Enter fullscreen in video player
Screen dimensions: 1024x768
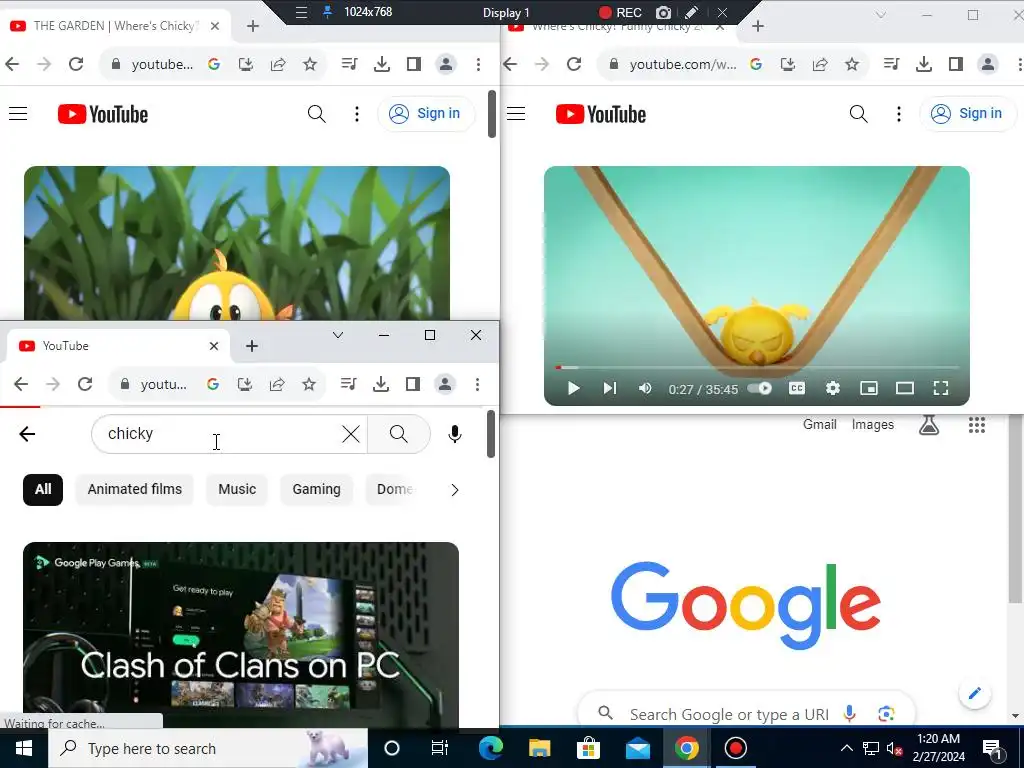(x=940, y=389)
